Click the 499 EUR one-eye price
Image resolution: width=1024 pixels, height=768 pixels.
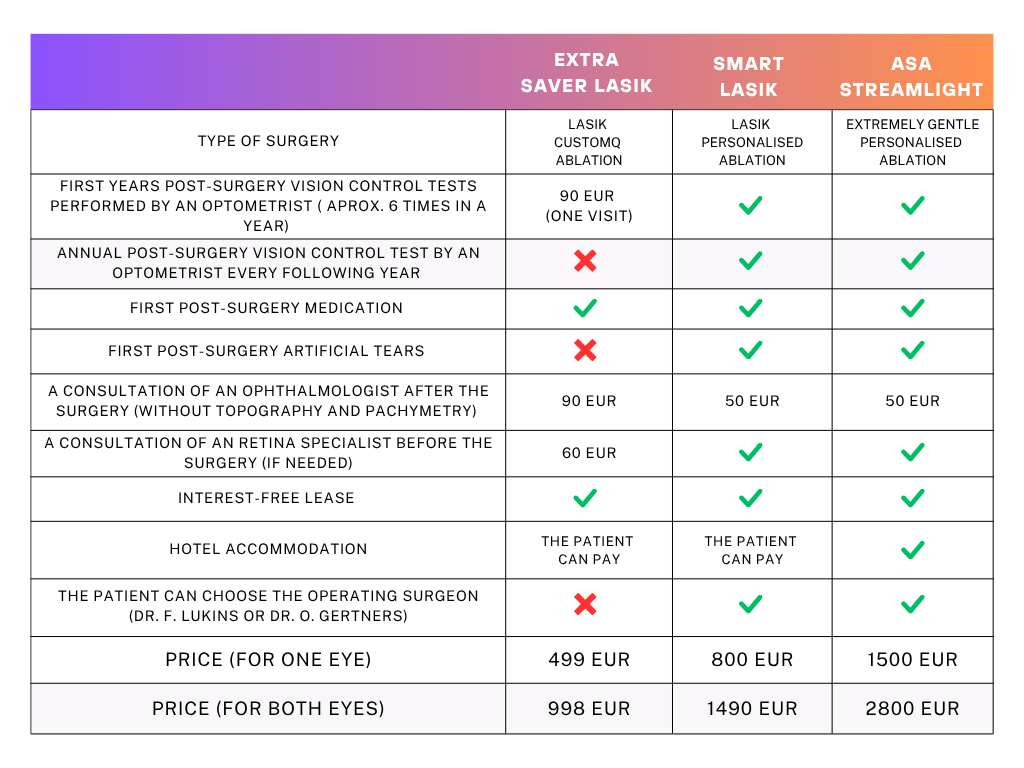click(589, 660)
